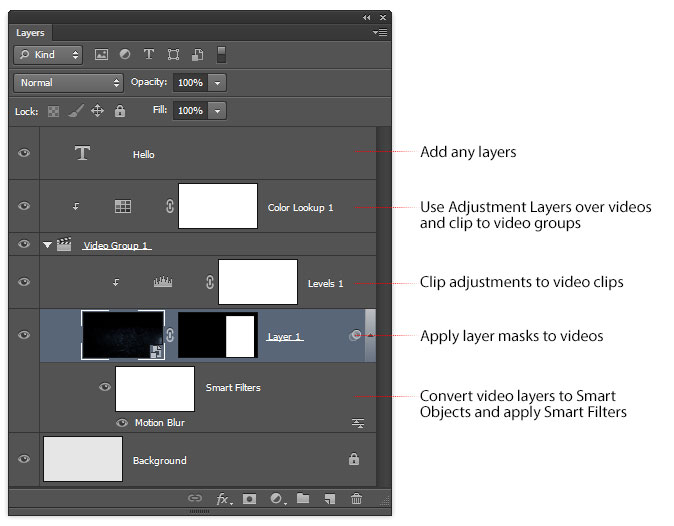Open the Layers panel flyout menu
This screenshot has height=526, width=674.
380,33
